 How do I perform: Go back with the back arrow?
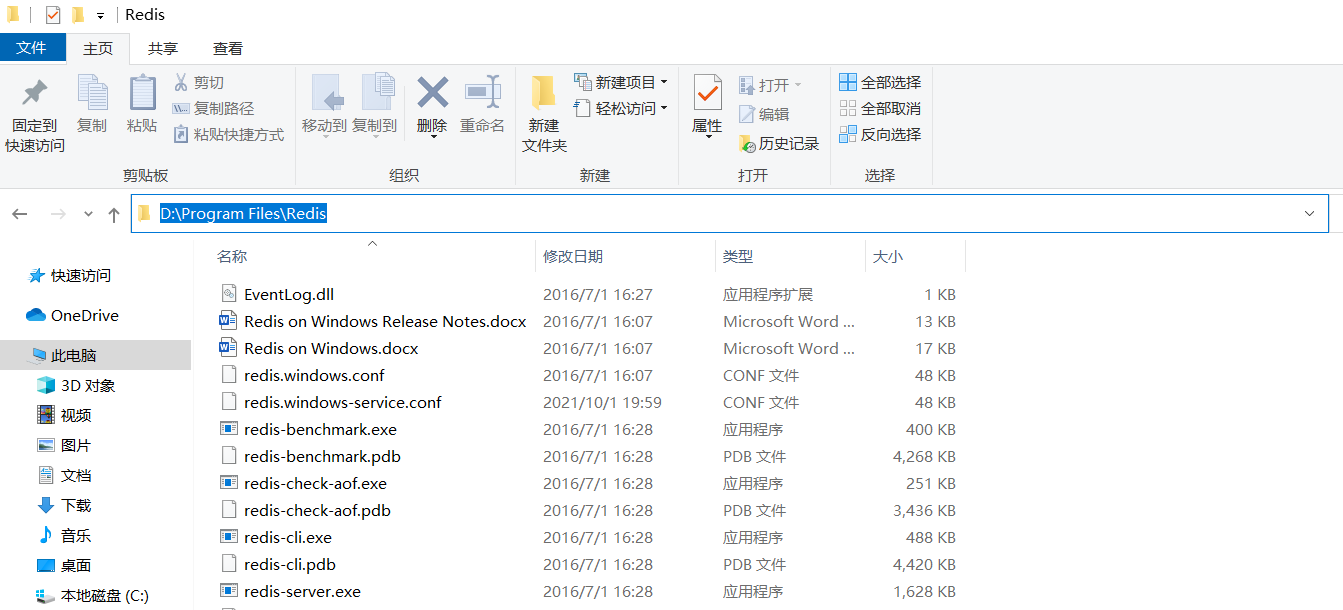(x=20, y=214)
